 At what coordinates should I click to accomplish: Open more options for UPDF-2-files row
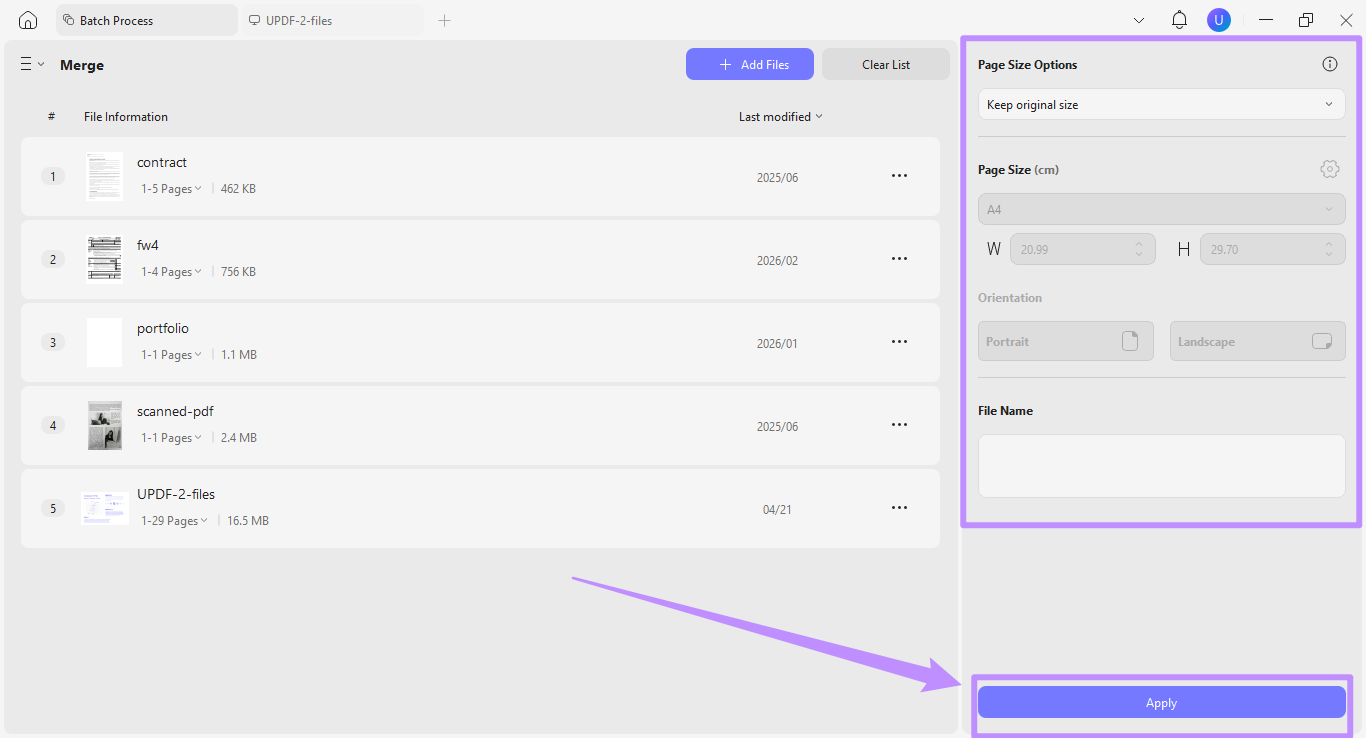coord(899,508)
